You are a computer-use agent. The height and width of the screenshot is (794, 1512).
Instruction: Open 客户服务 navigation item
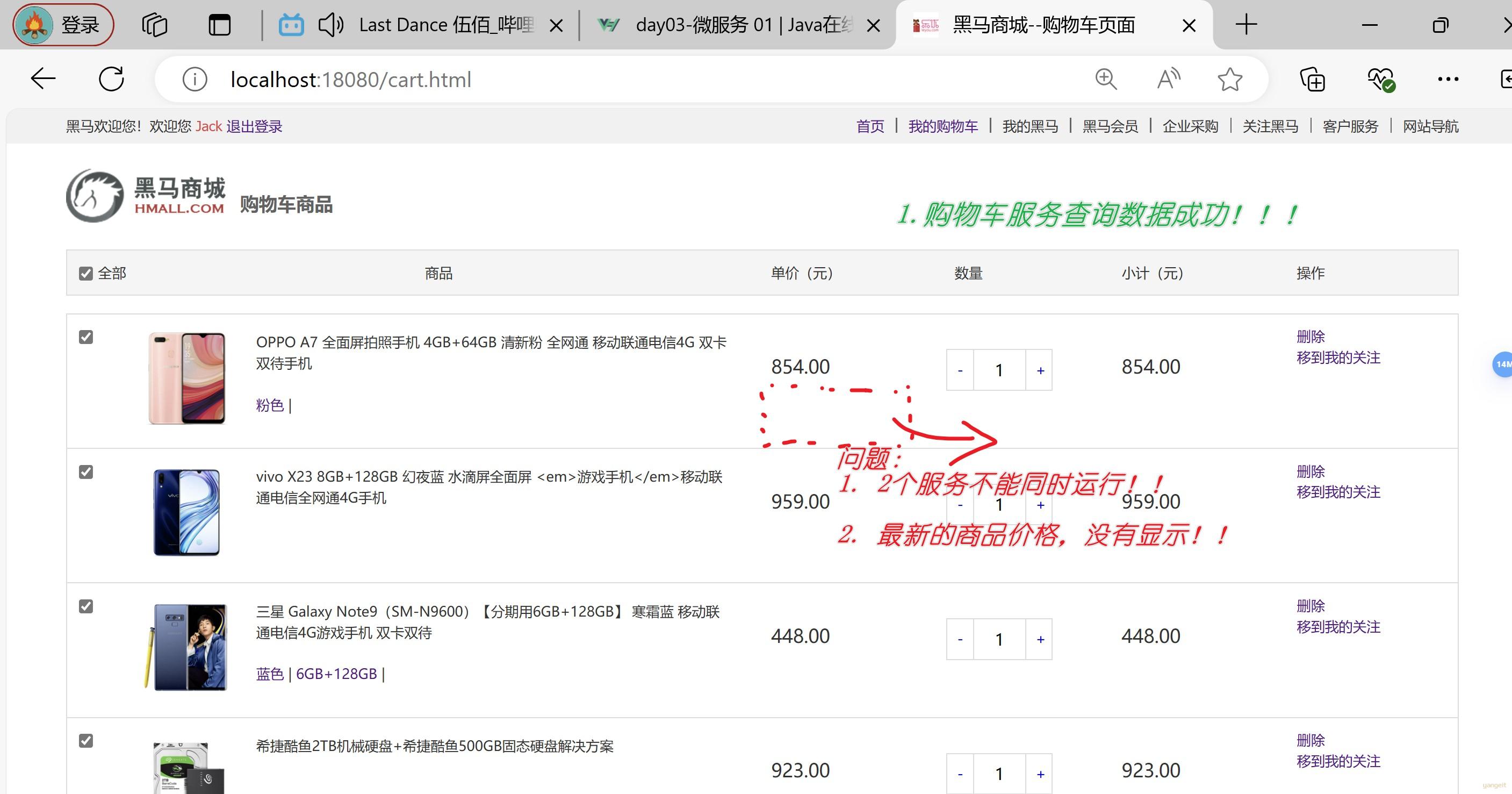click(x=1350, y=126)
